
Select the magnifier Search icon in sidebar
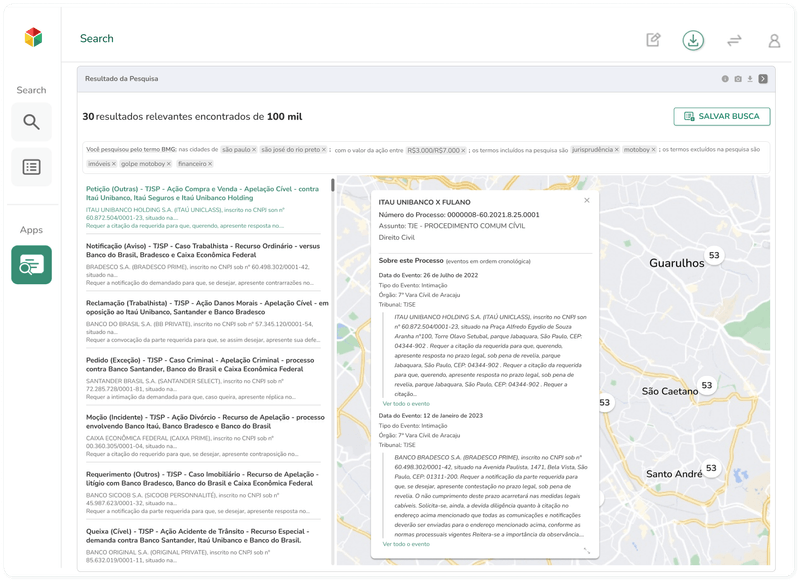click(x=32, y=122)
